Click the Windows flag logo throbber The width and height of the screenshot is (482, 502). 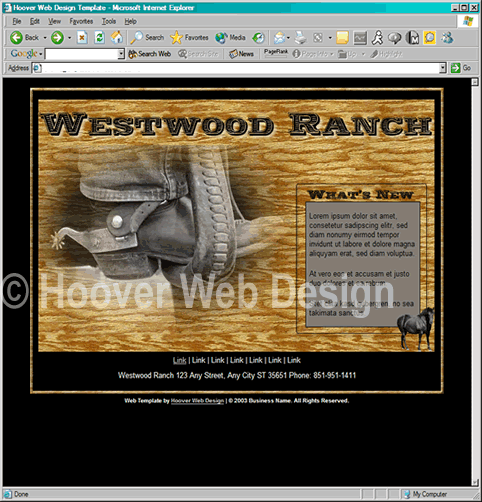(468, 21)
